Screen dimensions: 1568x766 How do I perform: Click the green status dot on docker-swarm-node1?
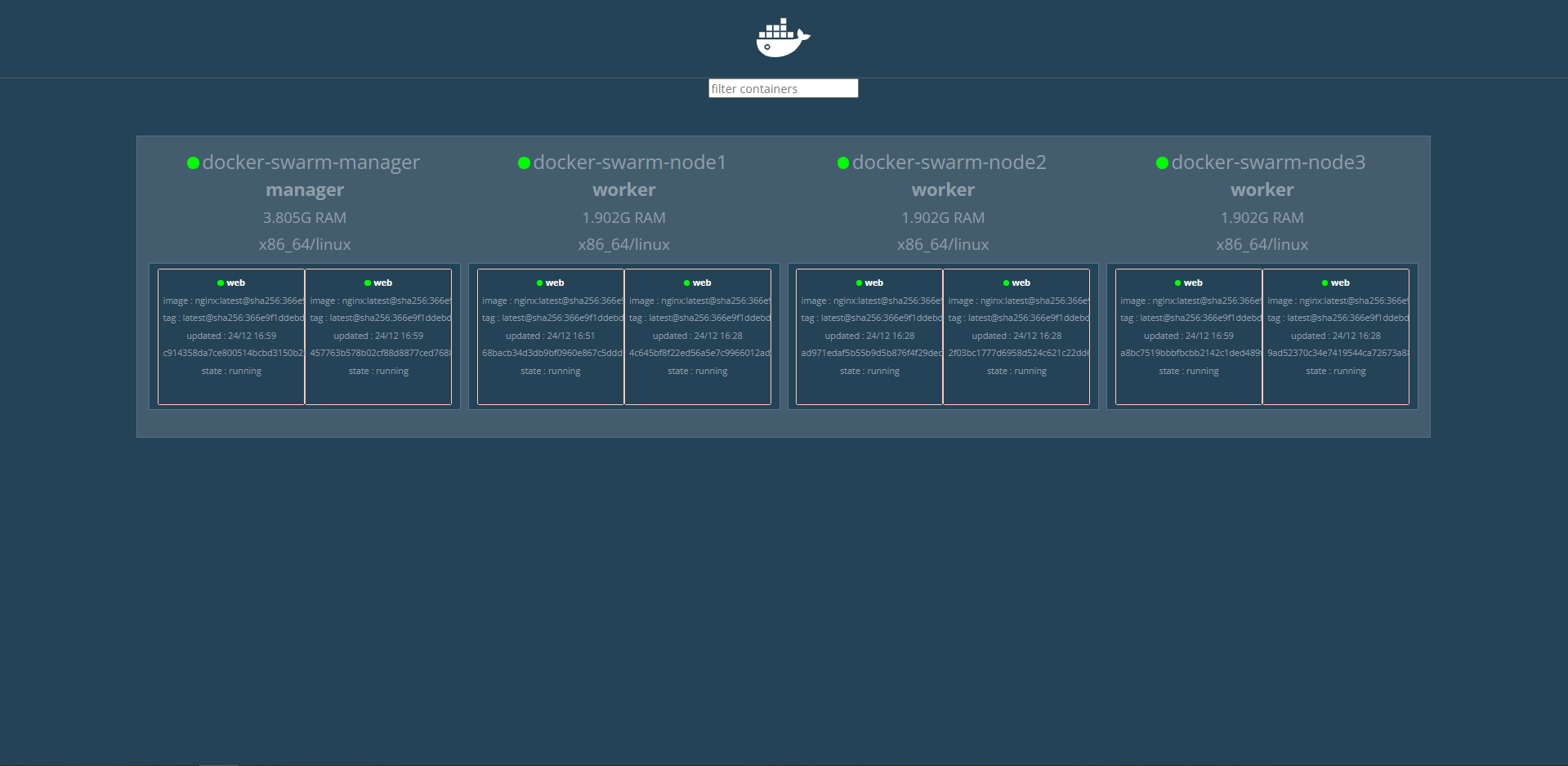[523, 163]
